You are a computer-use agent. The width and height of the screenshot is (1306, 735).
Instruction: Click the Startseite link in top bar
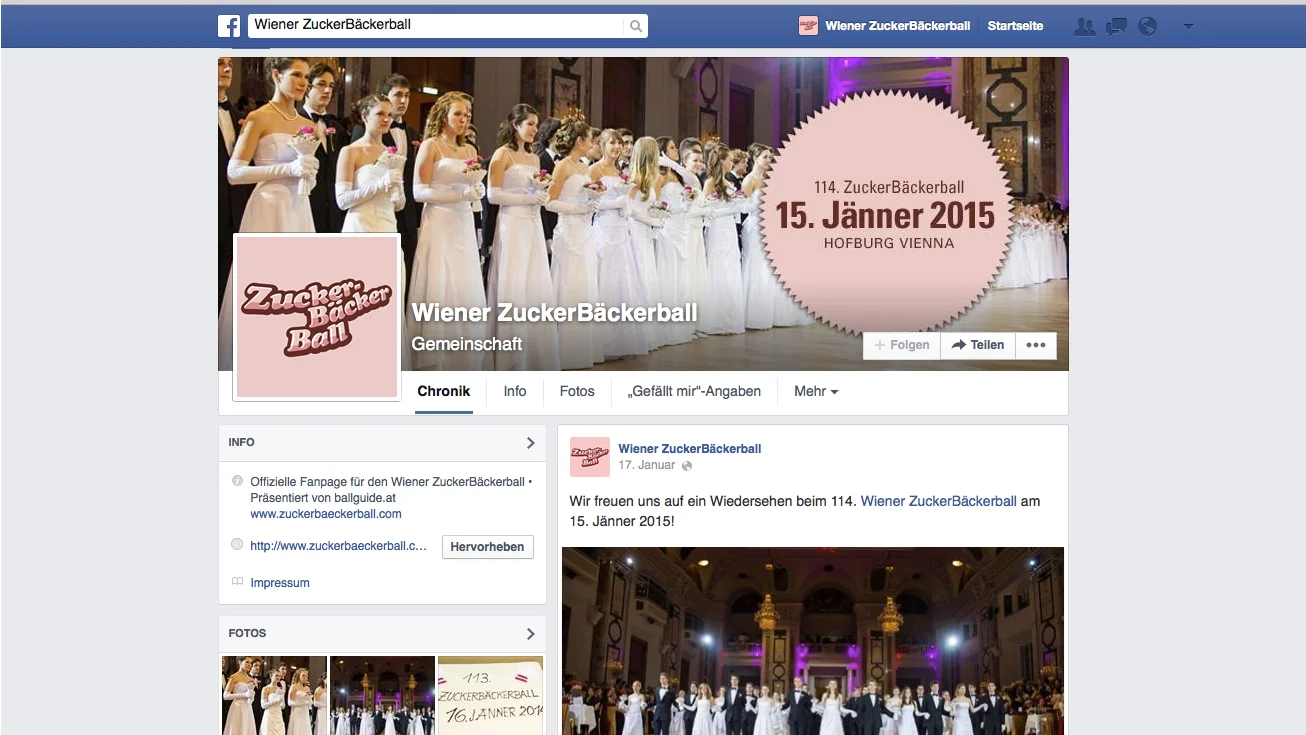click(1015, 26)
